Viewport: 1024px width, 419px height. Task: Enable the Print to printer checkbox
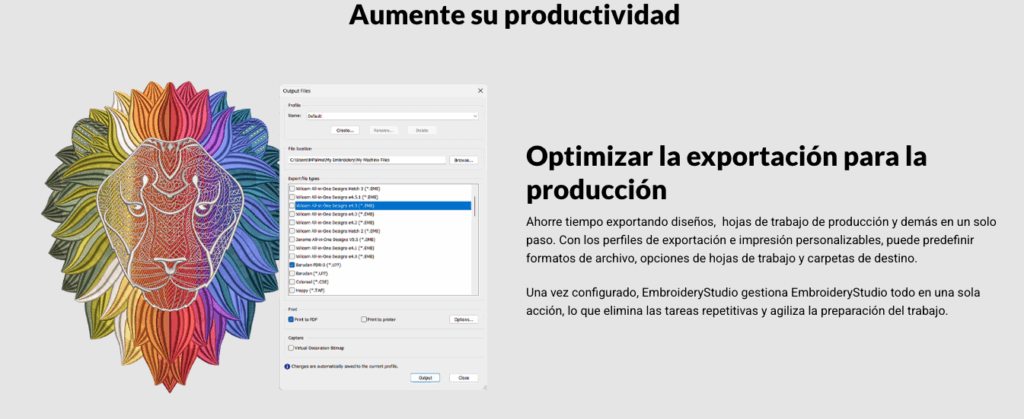tap(364, 320)
